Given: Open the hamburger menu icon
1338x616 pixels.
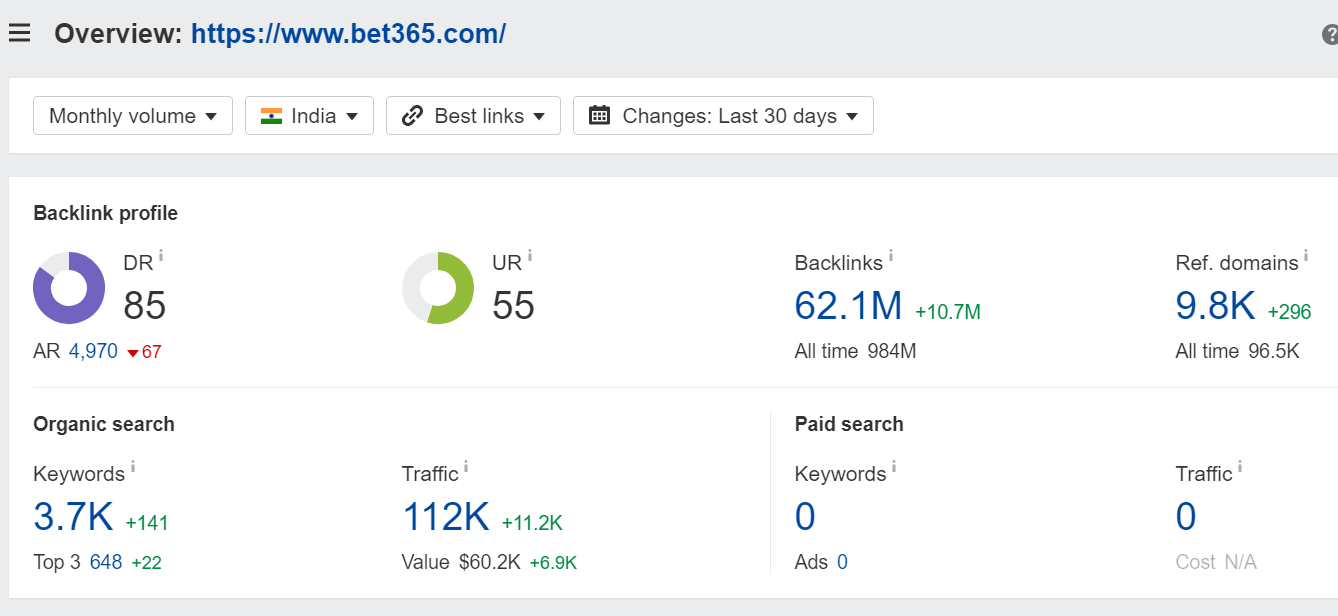Looking at the screenshot, I should click(x=20, y=34).
